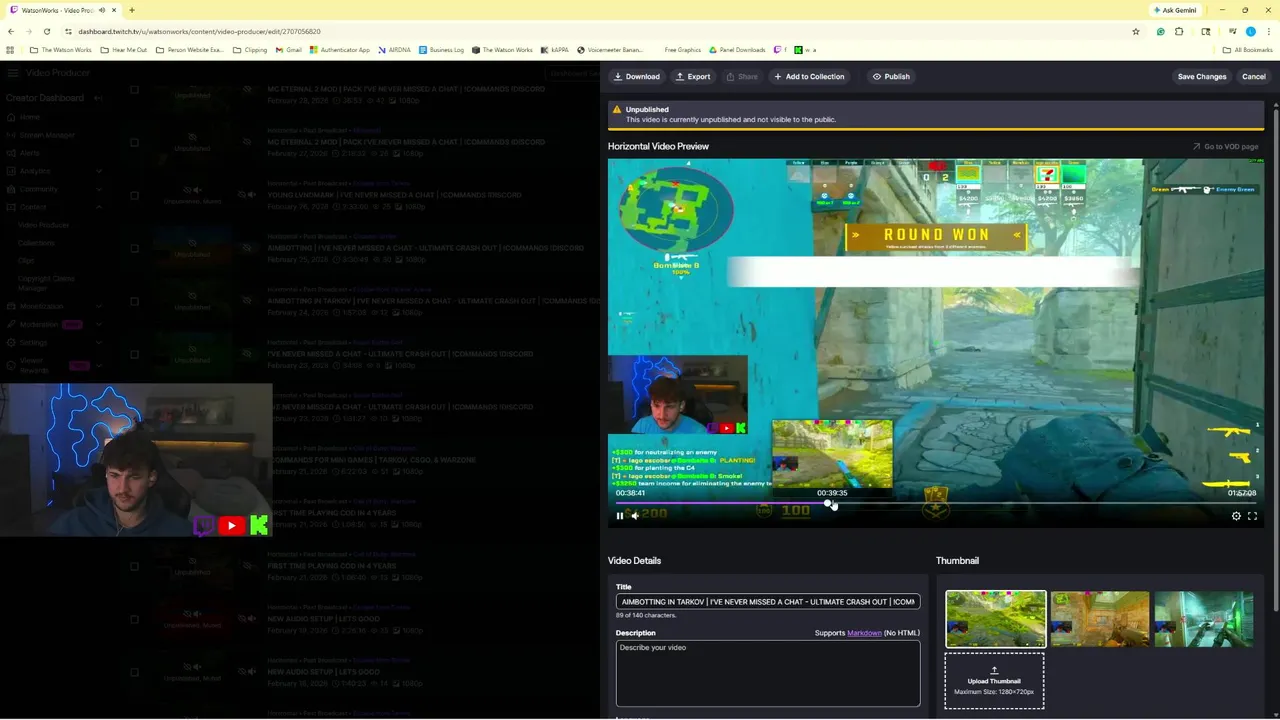Screen dimensions: 1280x720
Task: Mute the video preview volume
Action: pyautogui.click(x=634, y=516)
